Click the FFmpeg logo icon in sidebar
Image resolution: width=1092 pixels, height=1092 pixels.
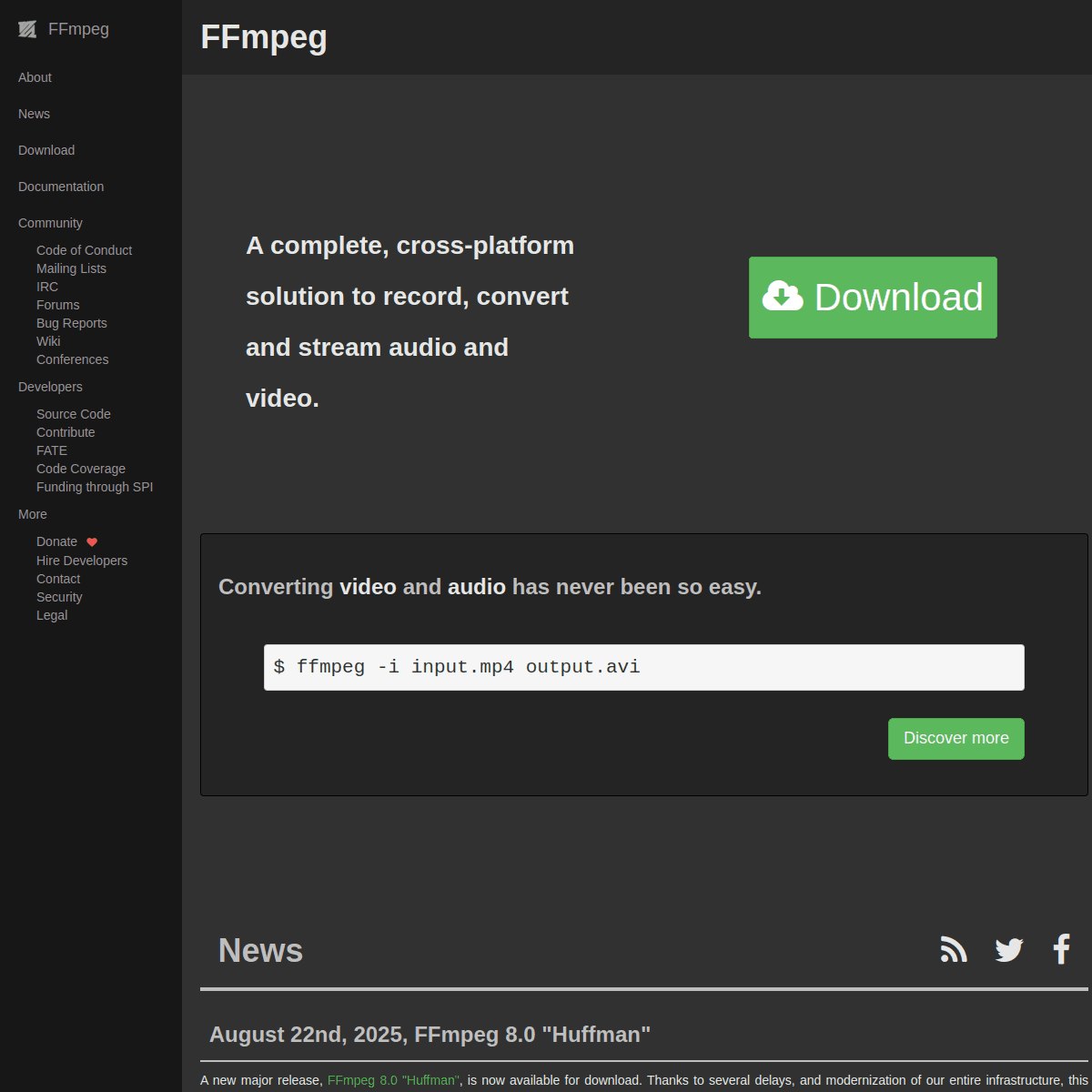[27, 29]
